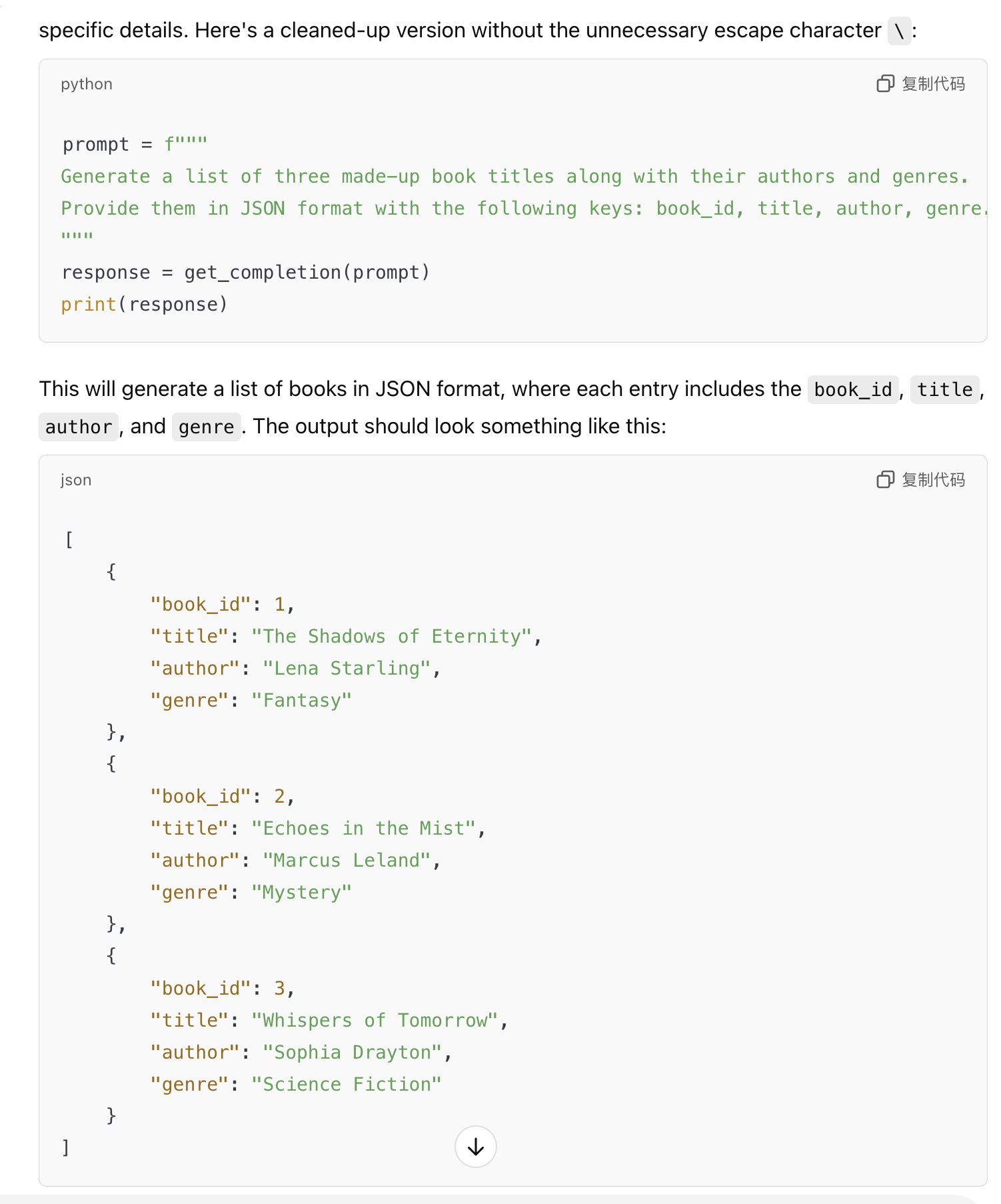This screenshot has height=1204, width=1001.
Task: Click the 复制代码 label on the json block
Action: click(933, 480)
